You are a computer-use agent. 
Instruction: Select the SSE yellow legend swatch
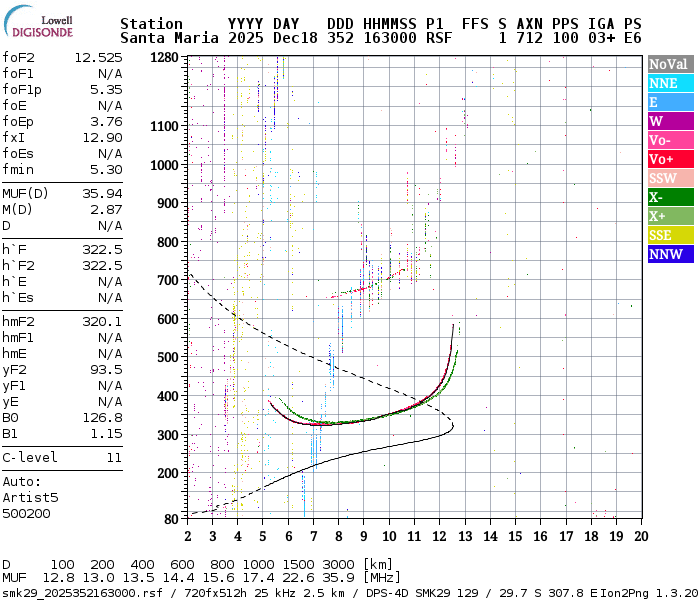pyautogui.click(x=667, y=235)
